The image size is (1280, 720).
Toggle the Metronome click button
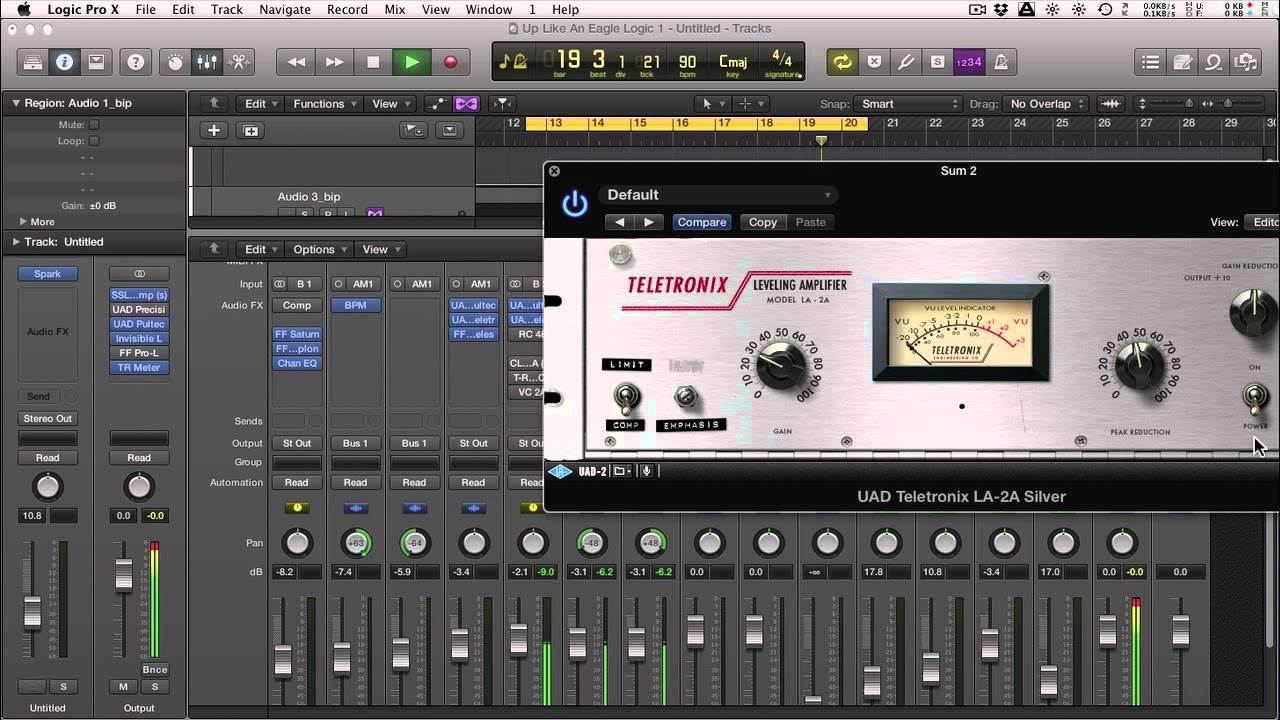pyautogui.click(x=1000, y=62)
